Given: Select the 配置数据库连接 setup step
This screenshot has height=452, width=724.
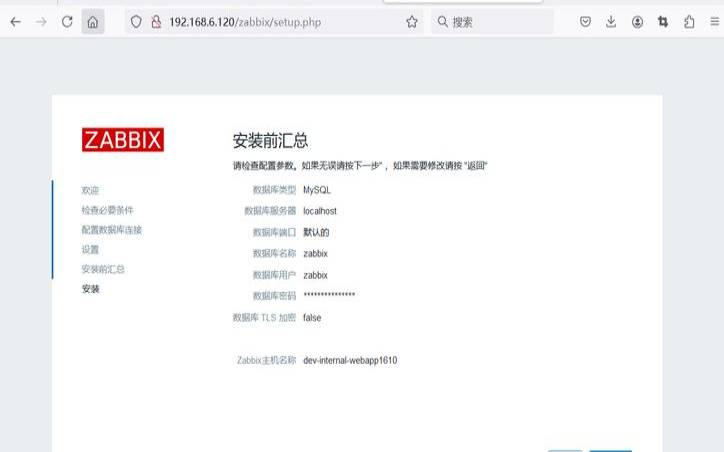Looking at the screenshot, I should tap(111, 230).
